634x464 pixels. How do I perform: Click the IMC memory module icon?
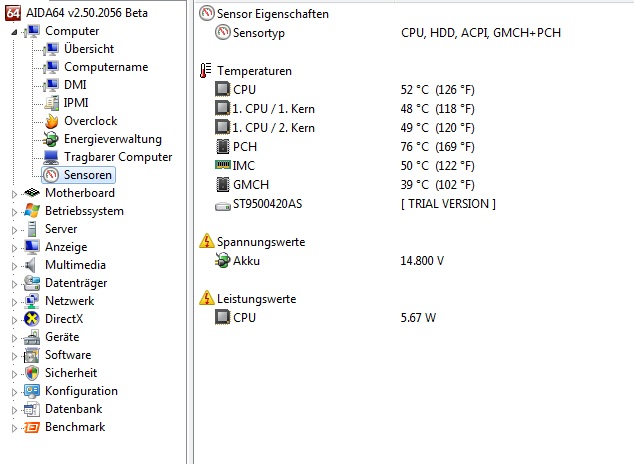coord(223,165)
